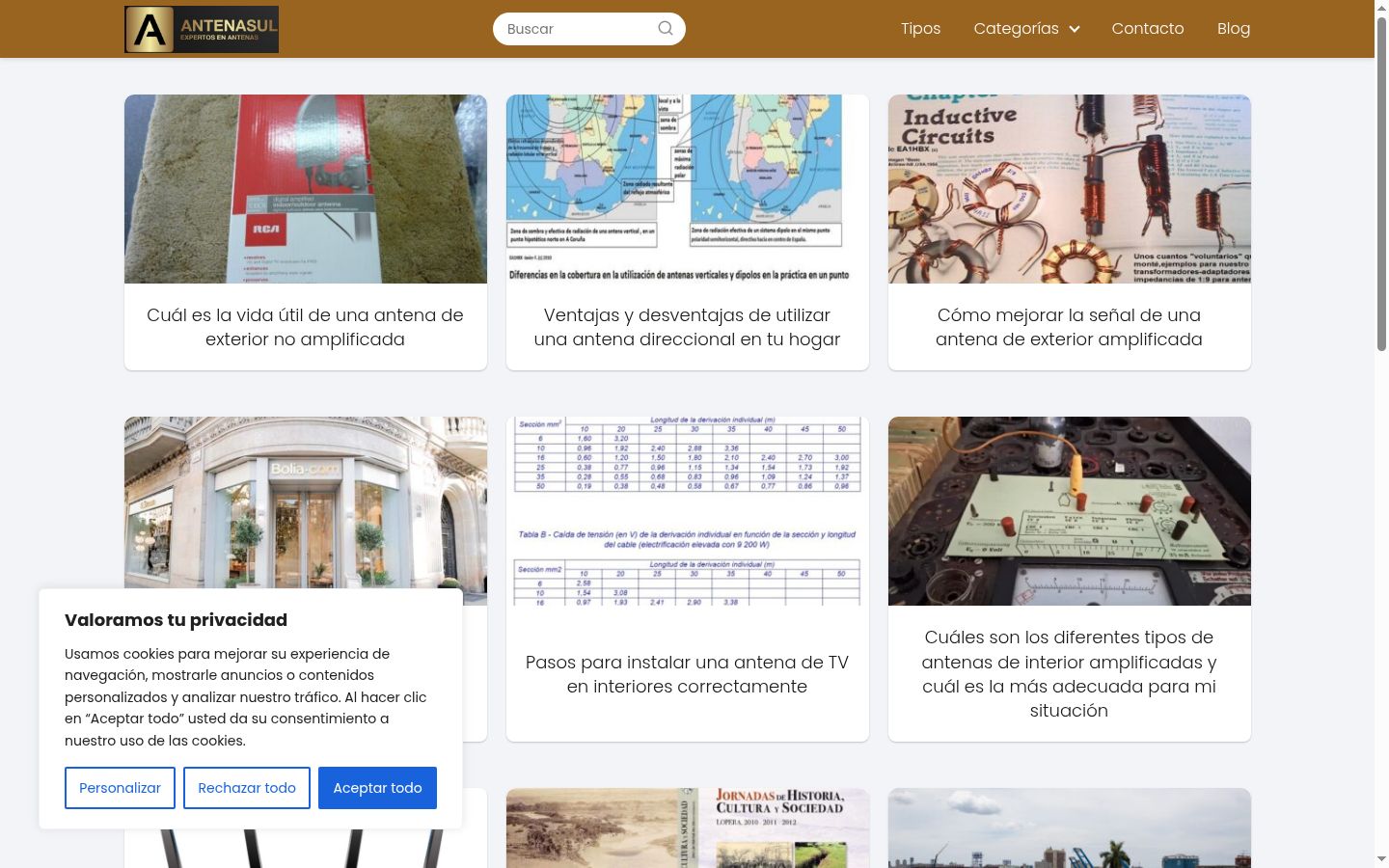
Task: Open the RCA antenna box thumbnail
Action: click(306, 189)
